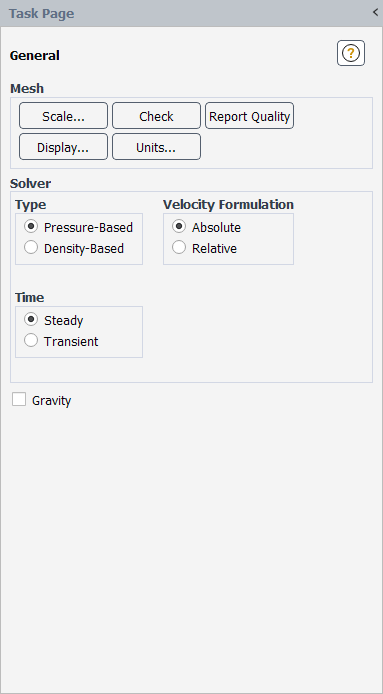Screen dimensions: 383x694
Task: Collapse the Task Page panel arrow
Action: click(375, 12)
